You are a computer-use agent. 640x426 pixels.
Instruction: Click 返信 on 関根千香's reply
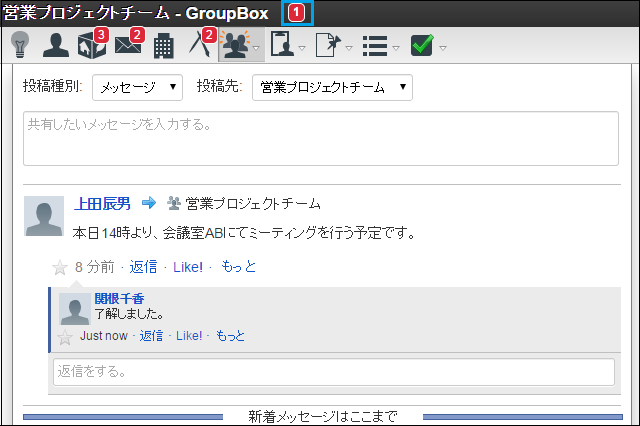coord(151,336)
